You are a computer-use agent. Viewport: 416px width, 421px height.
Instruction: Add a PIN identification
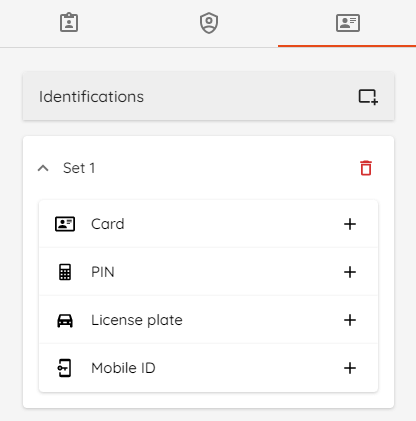pyautogui.click(x=350, y=272)
